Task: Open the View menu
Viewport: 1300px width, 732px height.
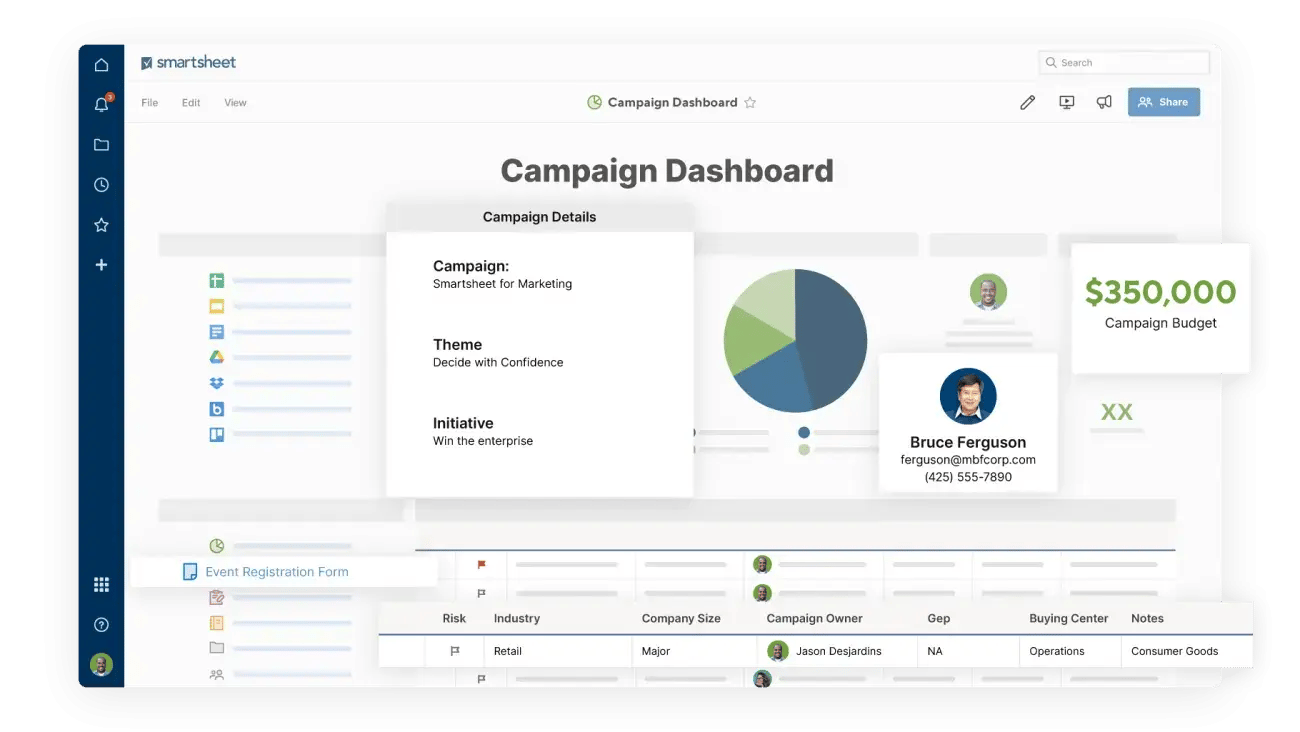Action: 235,102
